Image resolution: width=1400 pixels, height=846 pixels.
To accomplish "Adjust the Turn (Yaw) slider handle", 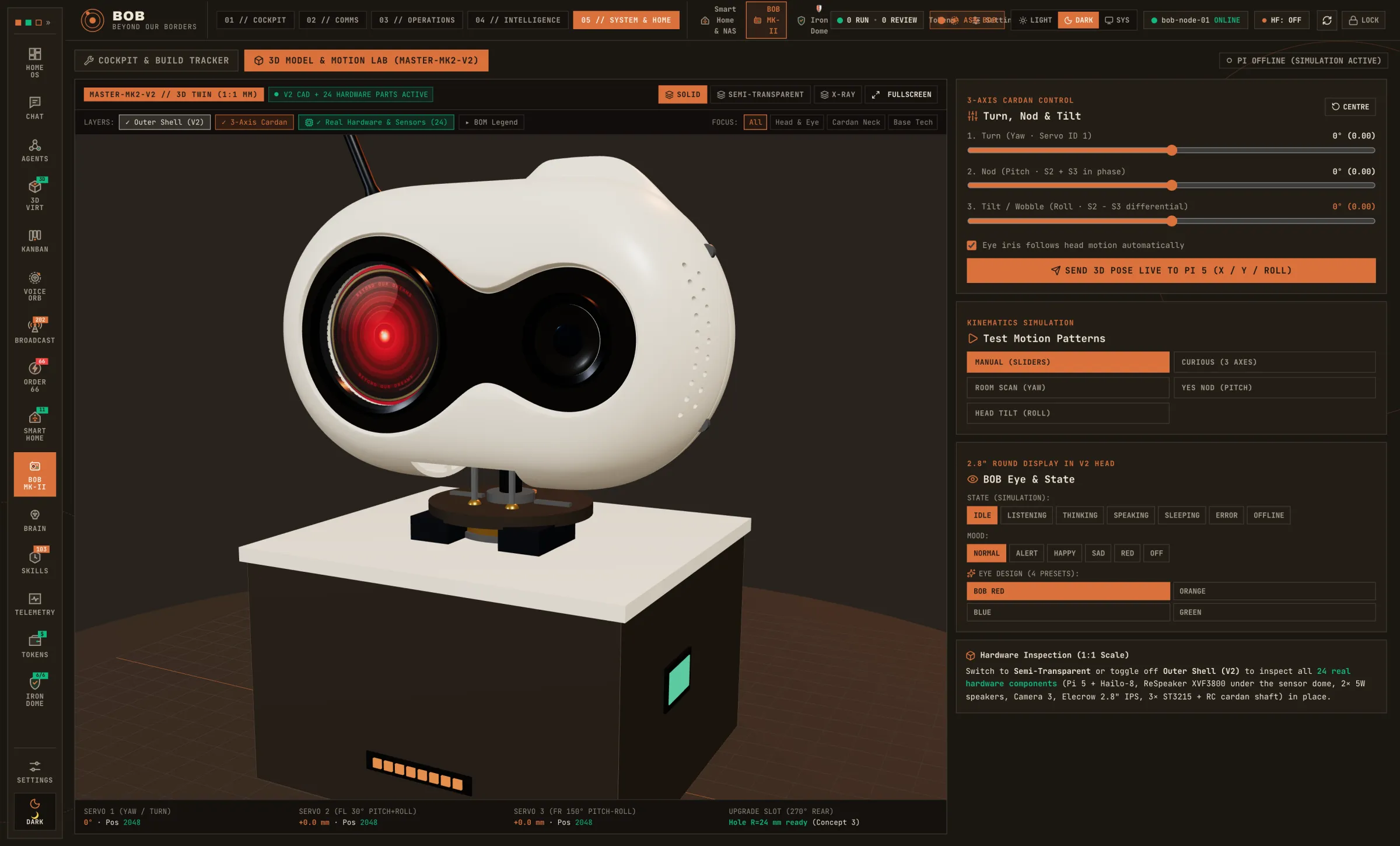I will [1172, 151].
